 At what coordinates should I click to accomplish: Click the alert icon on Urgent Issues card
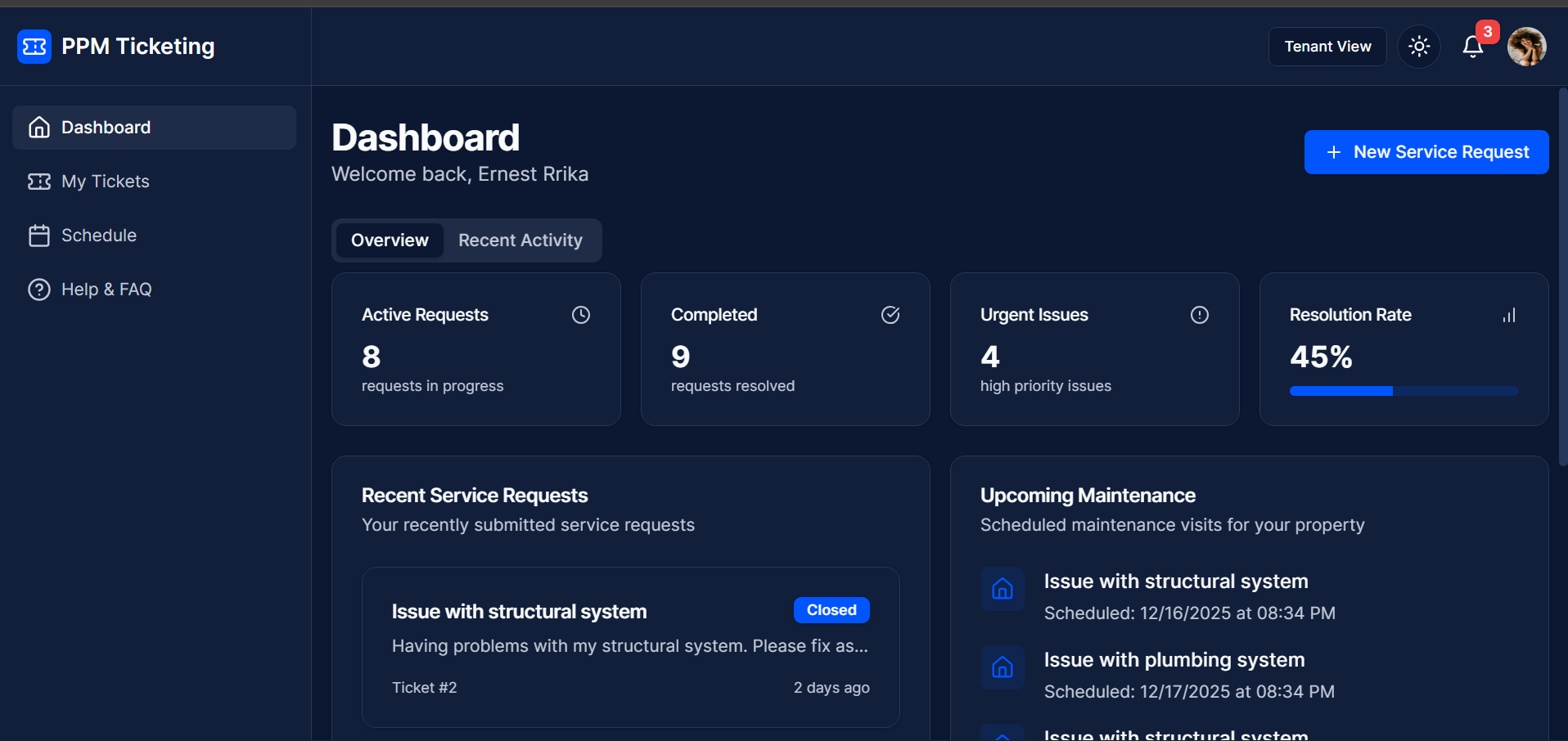coord(1200,315)
